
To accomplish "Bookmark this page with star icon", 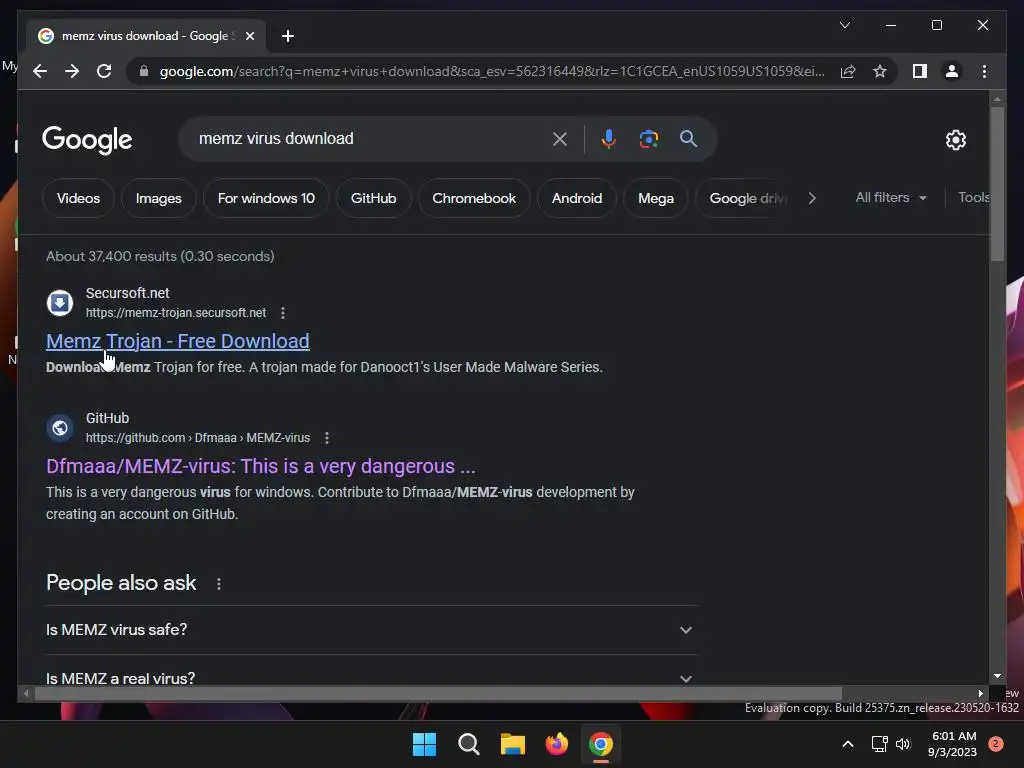I will click(880, 71).
